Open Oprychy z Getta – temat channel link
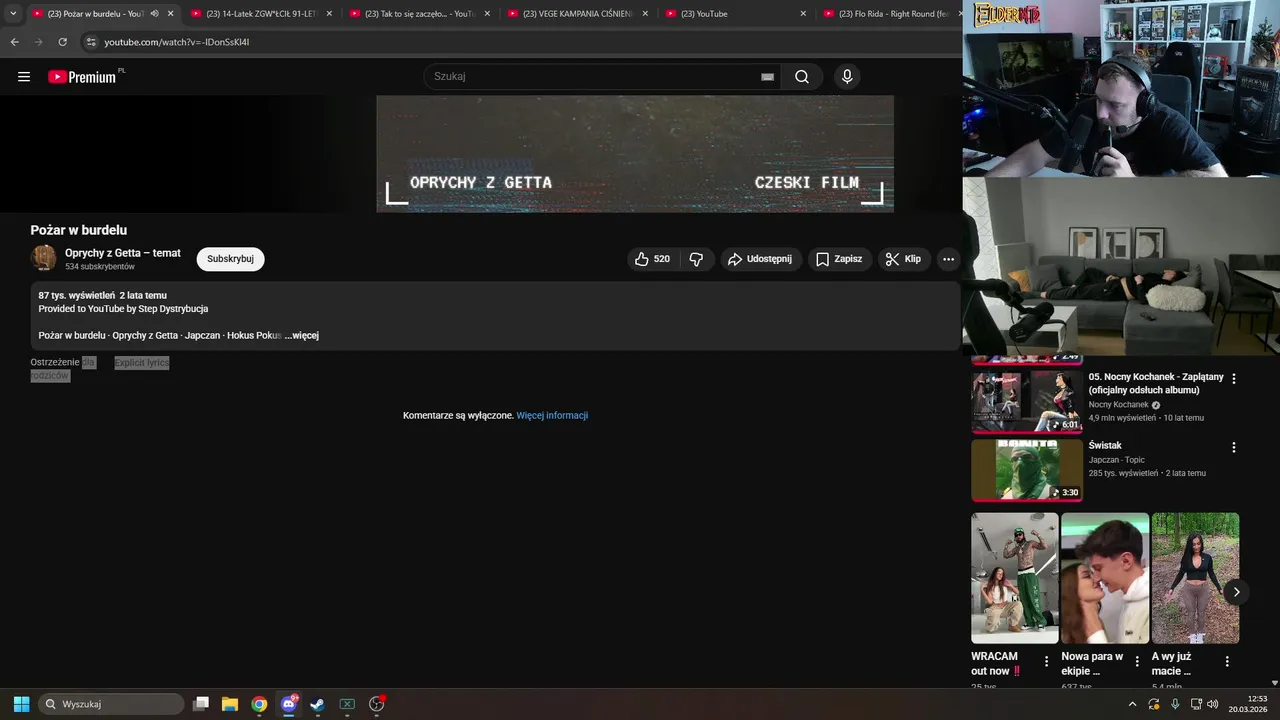The image size is (1280, 720). [x=123, y=253]
